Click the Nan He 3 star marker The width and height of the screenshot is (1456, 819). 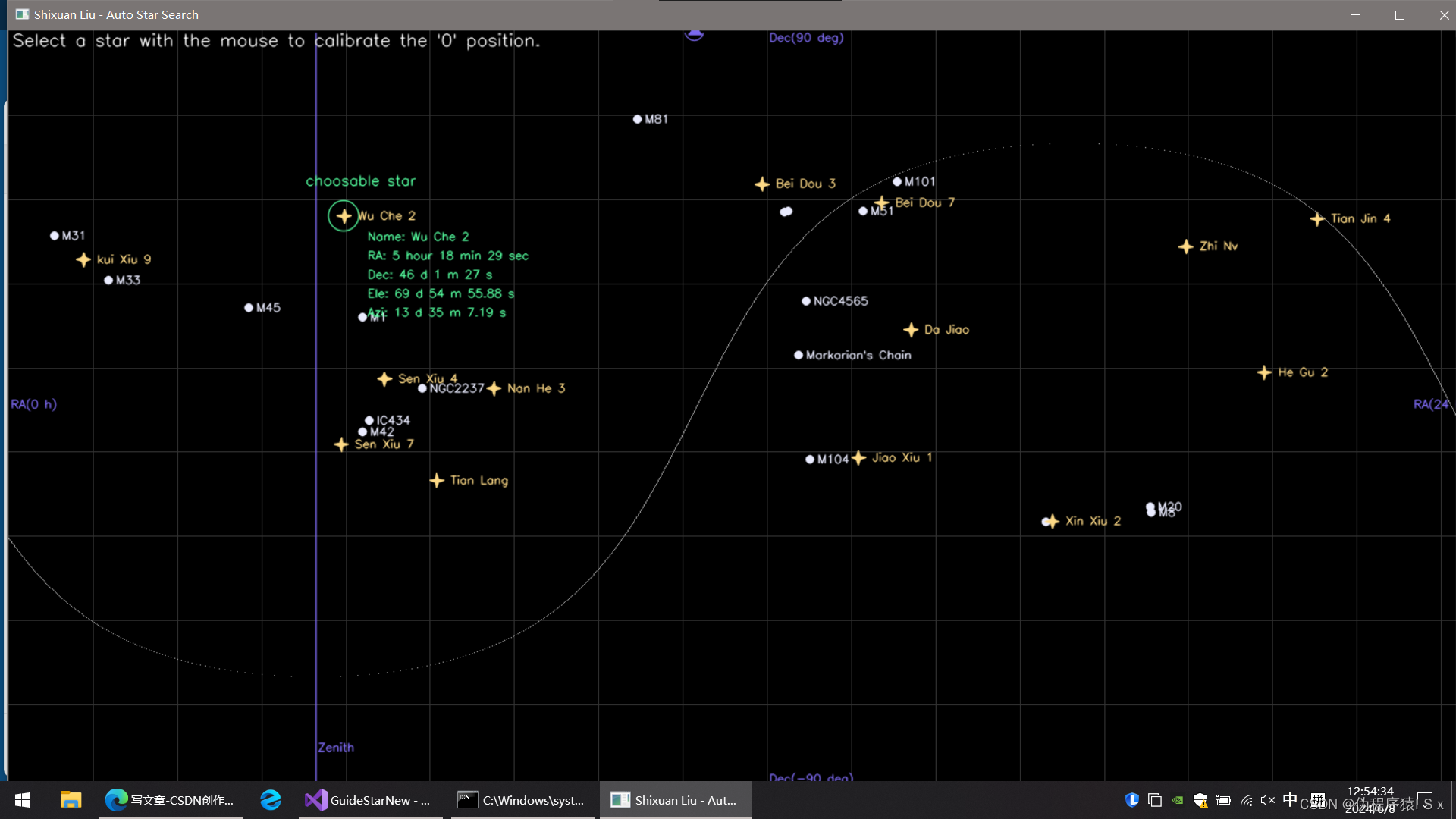click(494, 388)
